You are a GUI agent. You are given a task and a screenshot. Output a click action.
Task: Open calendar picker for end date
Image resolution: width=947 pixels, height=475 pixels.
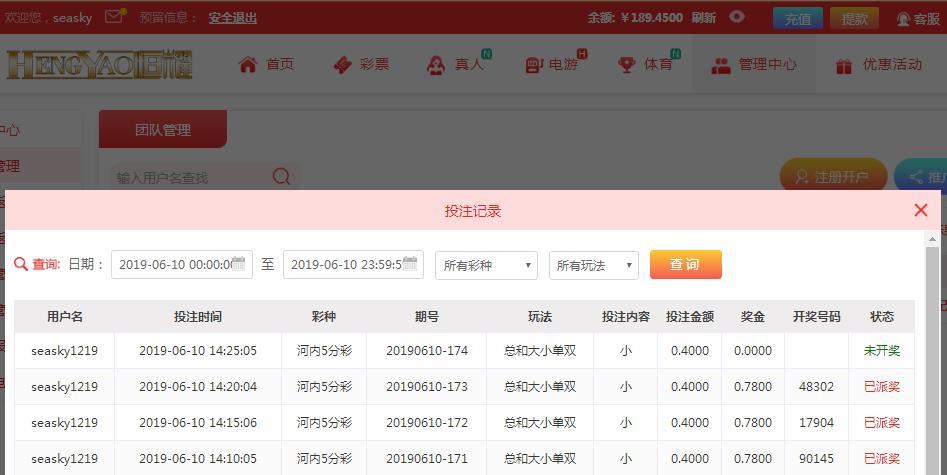click(x=410, y=264)
